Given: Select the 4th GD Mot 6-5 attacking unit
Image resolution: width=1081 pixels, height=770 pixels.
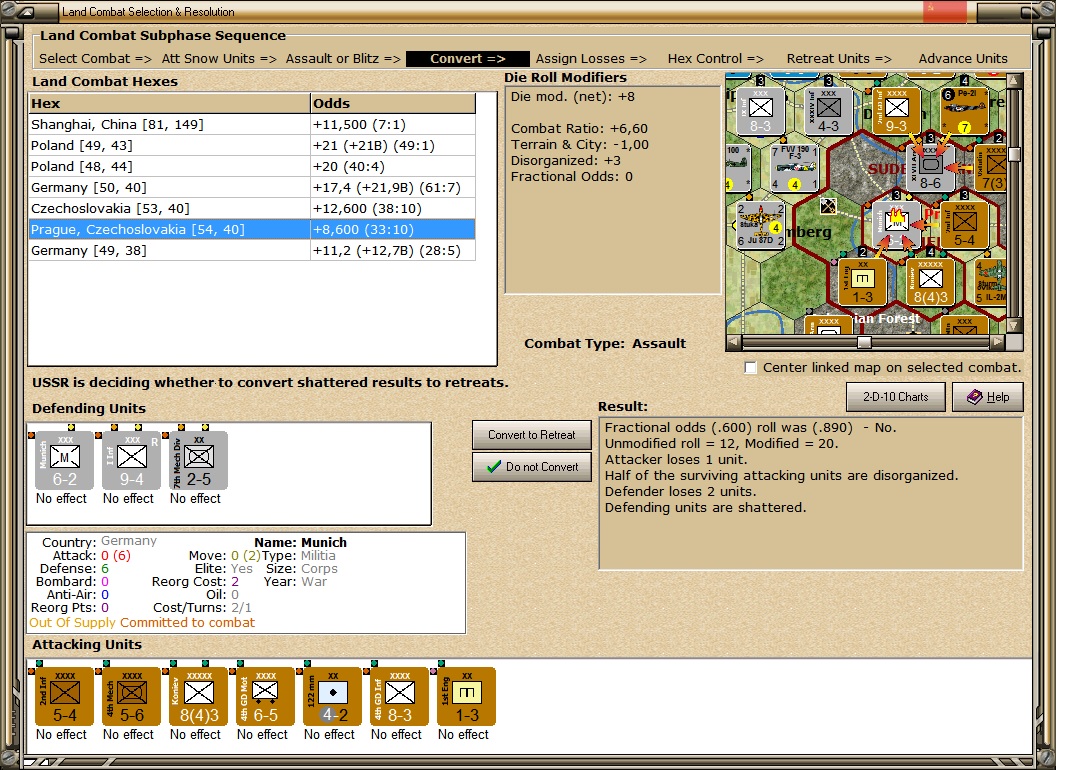Looking at the screenshot, I should pos(265,696).
